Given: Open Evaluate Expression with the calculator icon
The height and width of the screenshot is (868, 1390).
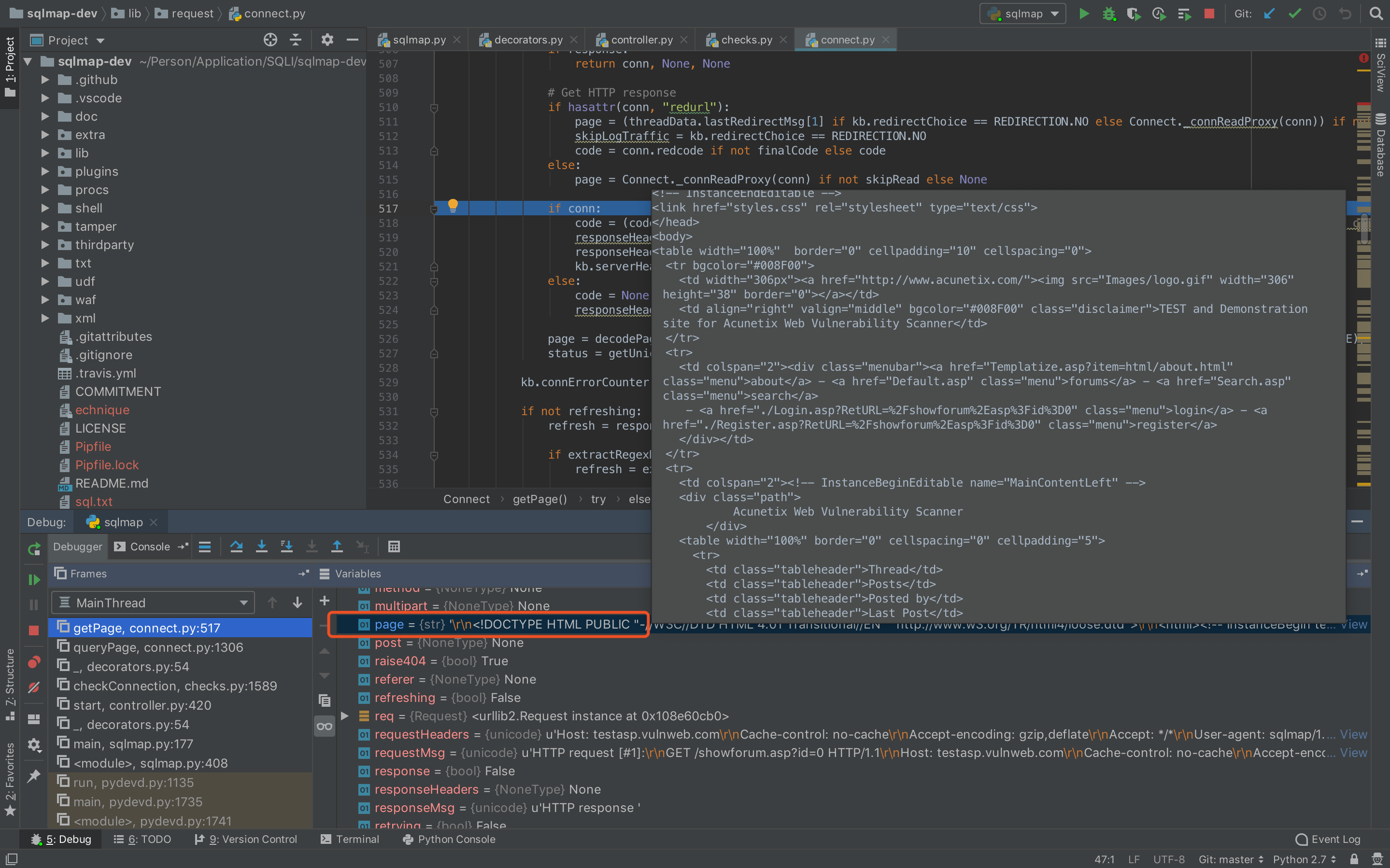Looking at the screenshot, I should (x=395, y=546).
